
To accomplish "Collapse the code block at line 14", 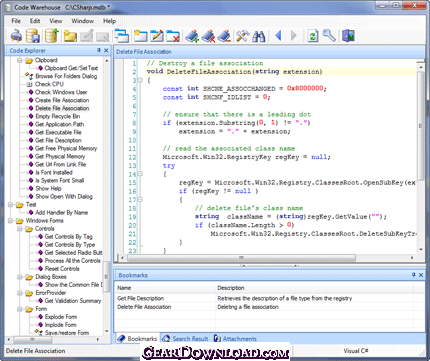I will coord(140,174).
